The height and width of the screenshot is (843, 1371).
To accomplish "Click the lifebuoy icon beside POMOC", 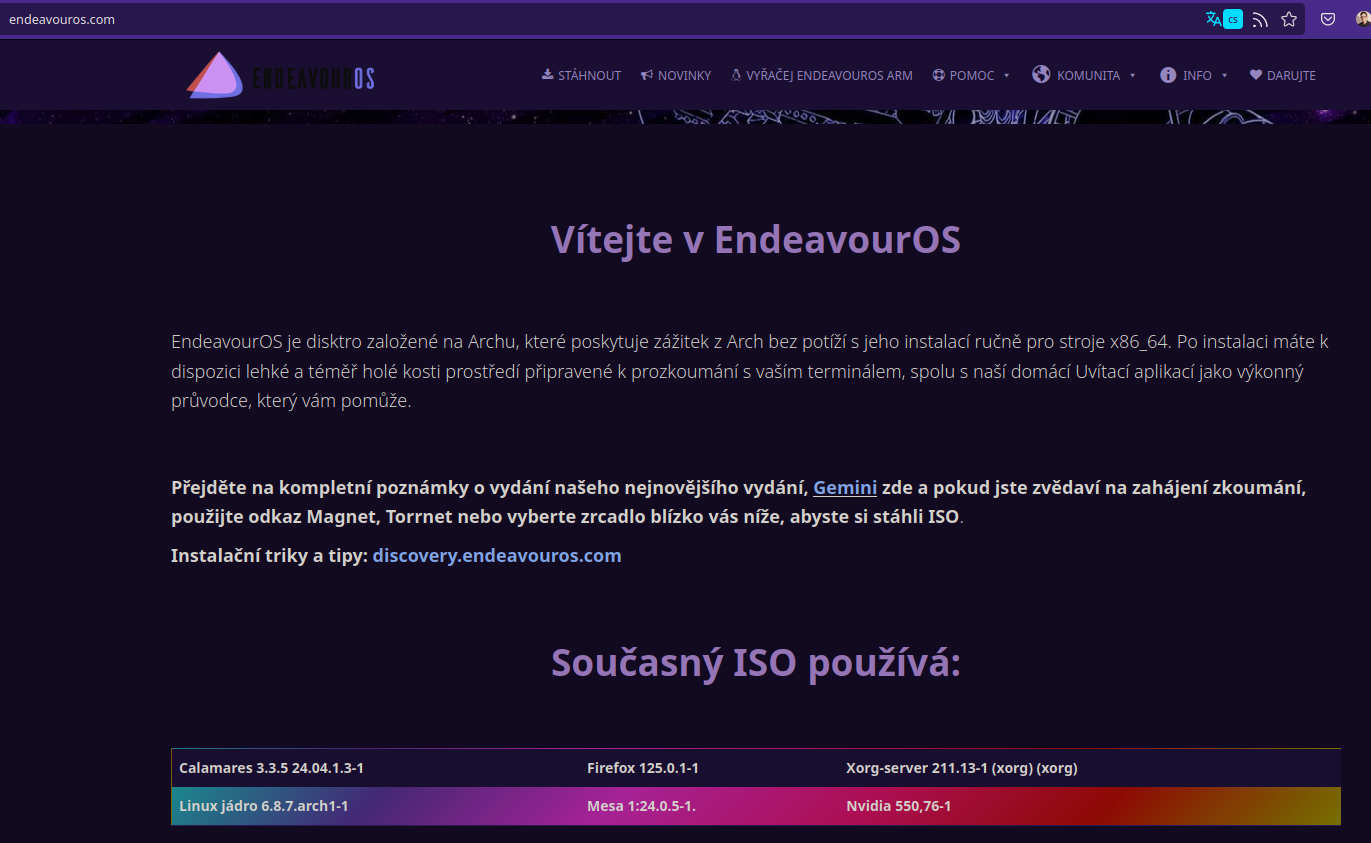I will click(938, 75).
